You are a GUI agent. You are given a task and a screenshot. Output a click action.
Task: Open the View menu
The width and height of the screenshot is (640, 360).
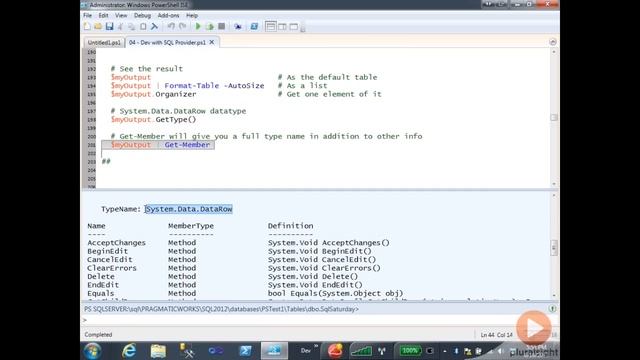point(121,16)
